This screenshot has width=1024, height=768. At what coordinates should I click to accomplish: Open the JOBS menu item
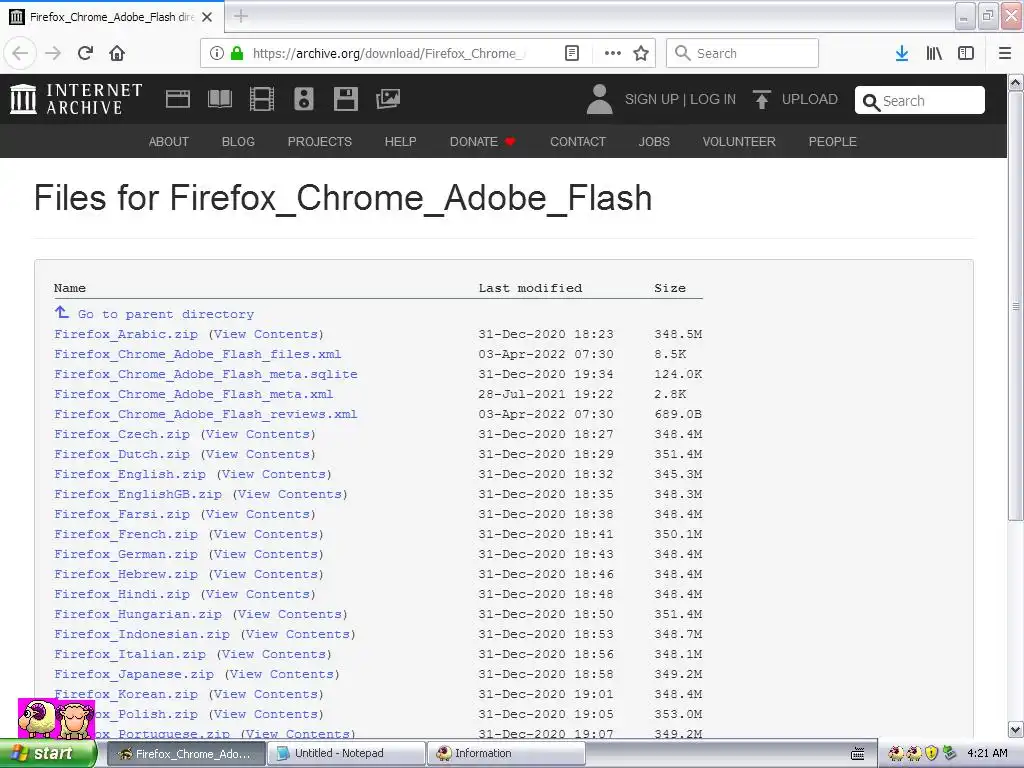654,142
